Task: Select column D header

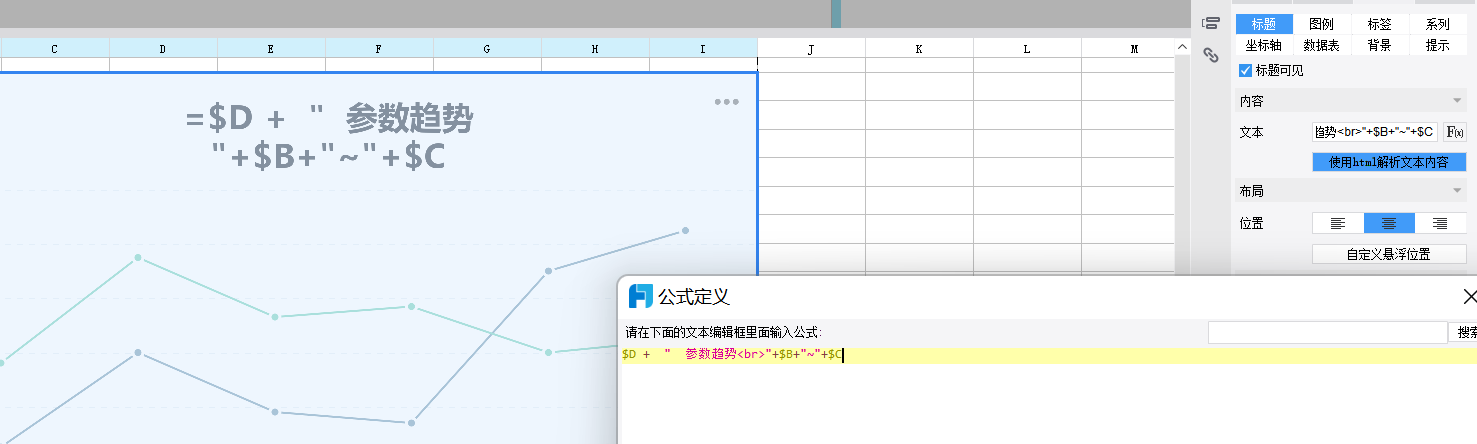Action: click(x=163, y=48)
